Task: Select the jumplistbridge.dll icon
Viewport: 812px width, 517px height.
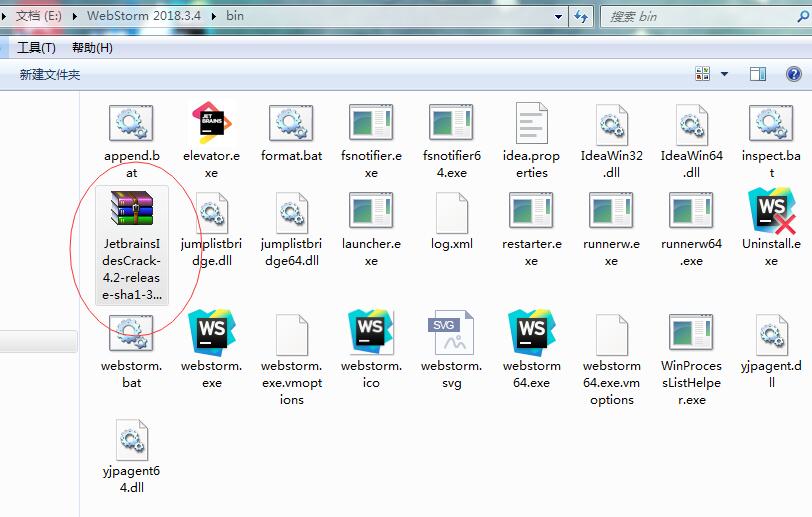Action: coord(212,212)
